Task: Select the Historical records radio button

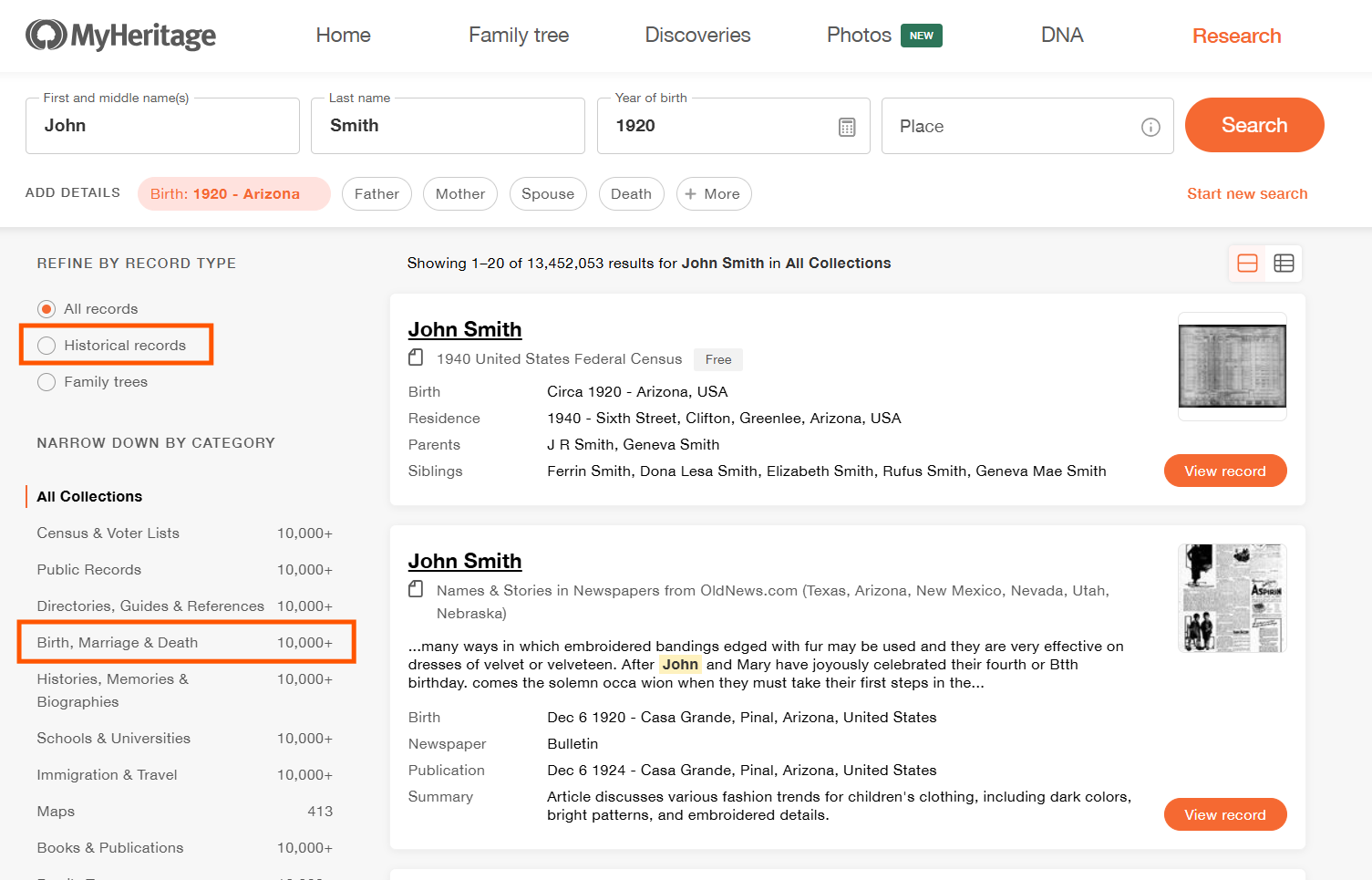Action: tap(46, 346)
